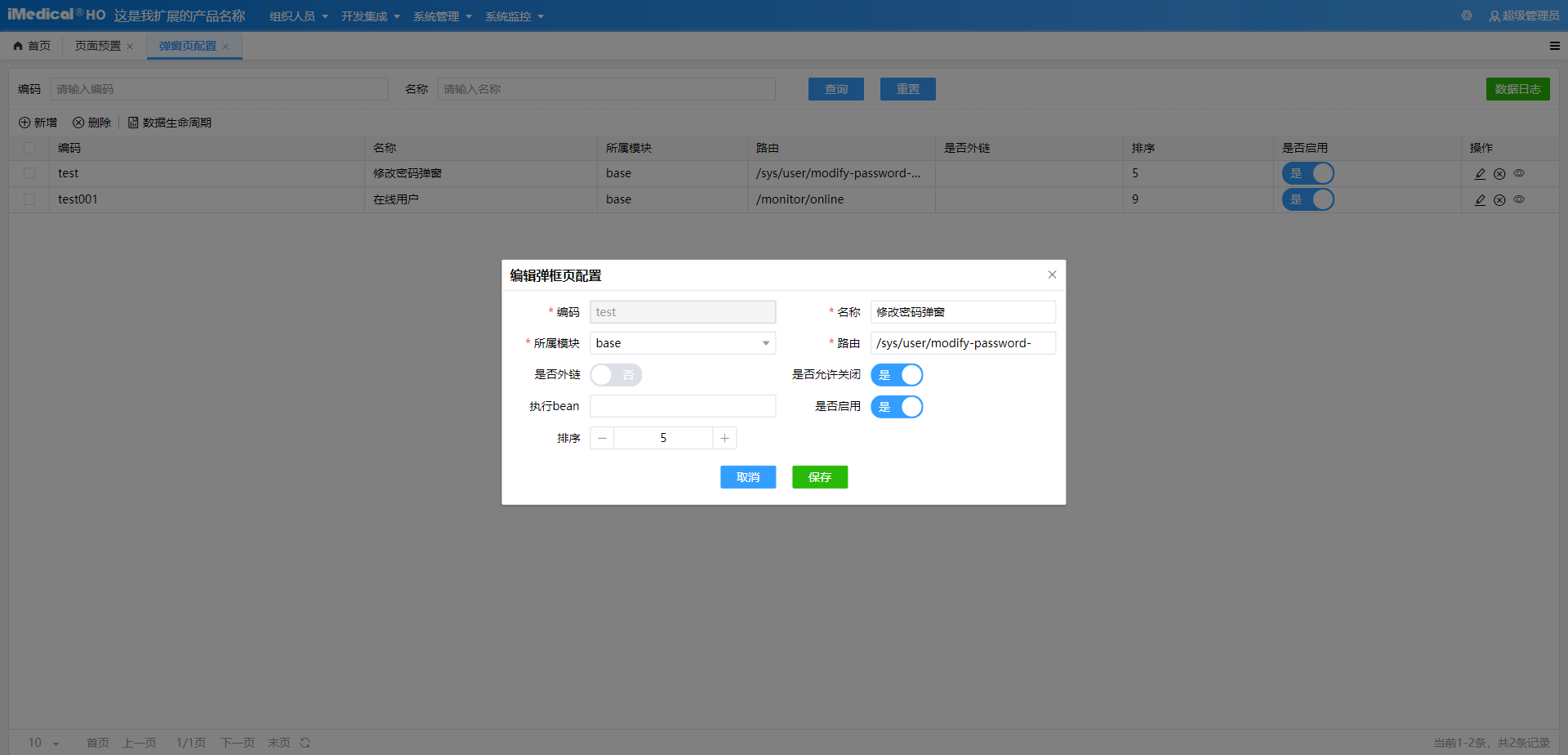This screenshot has height=755, width=1568.
Task: Refresh the table using pagination refresh icon
Action: pyautogui.click(x=305, y=743)
